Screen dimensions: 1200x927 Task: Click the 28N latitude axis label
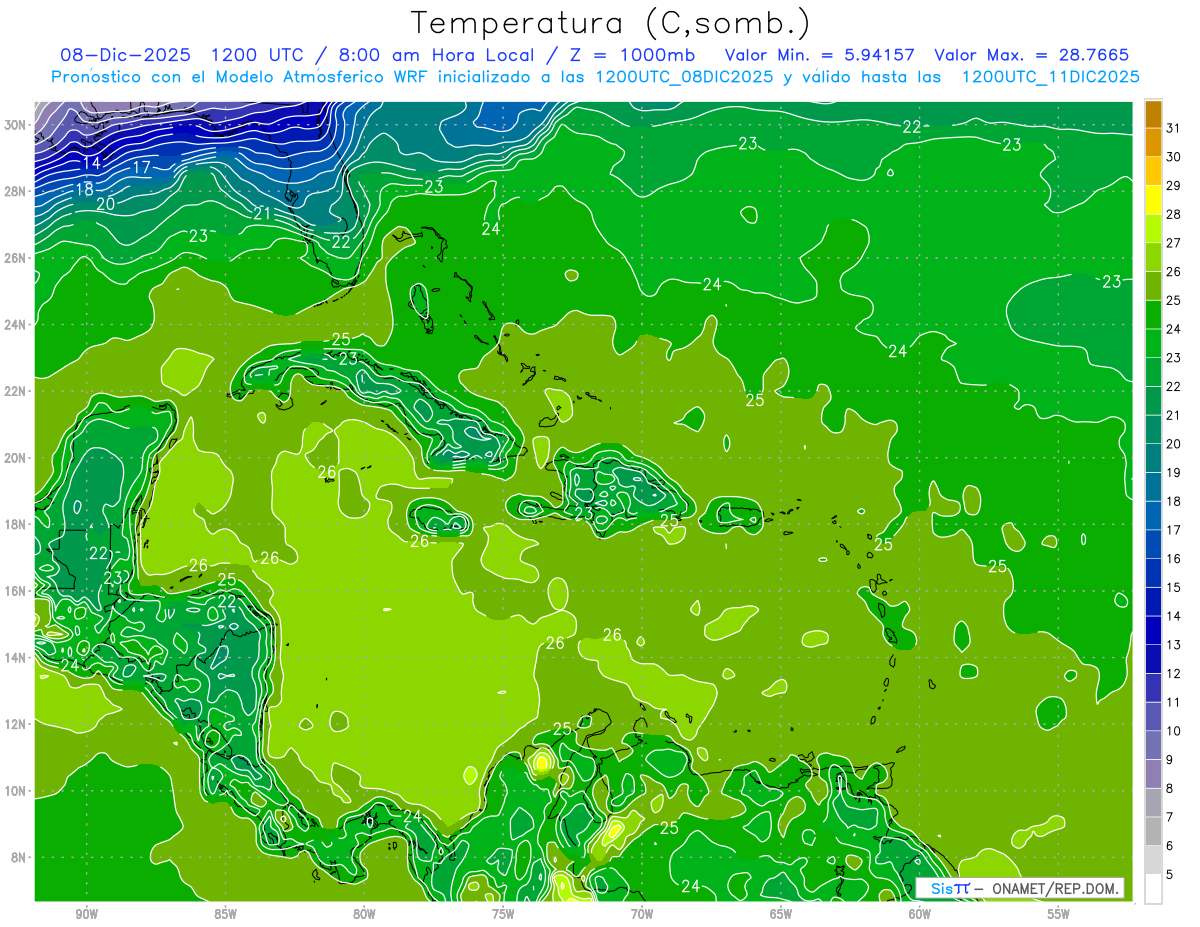[15, 191]
